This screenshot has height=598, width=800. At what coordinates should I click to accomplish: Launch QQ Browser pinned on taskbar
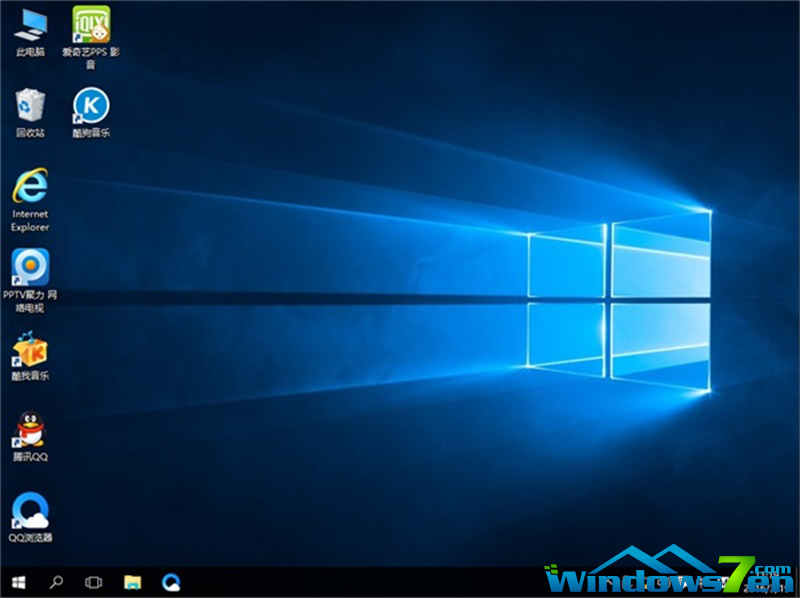pyautogui.click(x=170, y=582)
